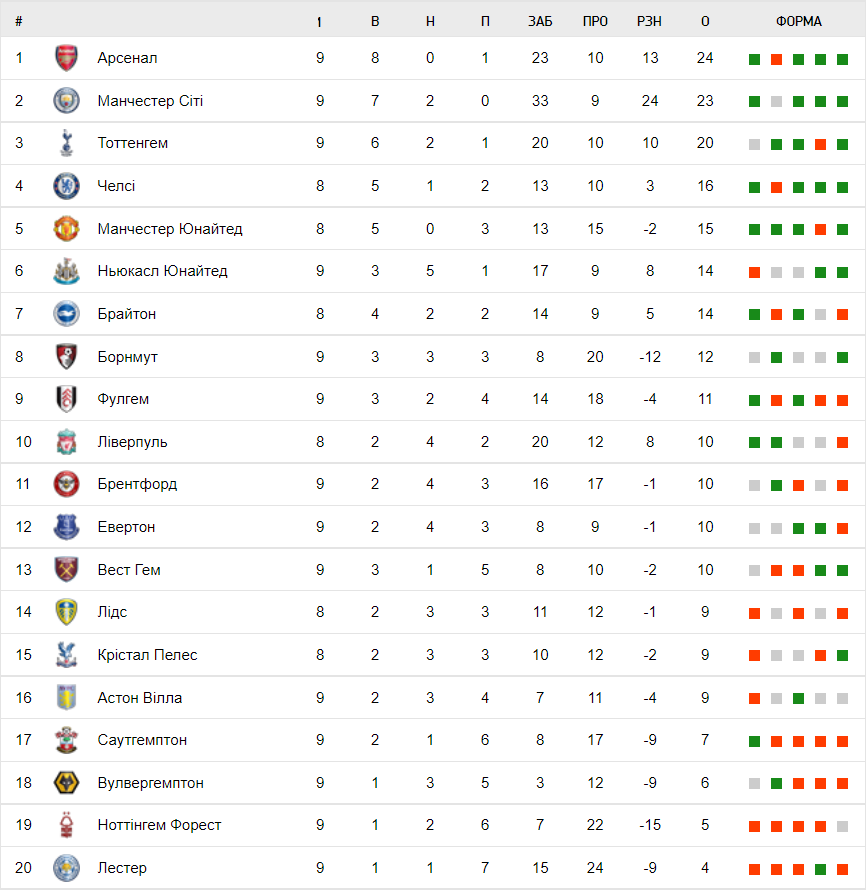Open the Tottenham crest icon

coord(66,143)
